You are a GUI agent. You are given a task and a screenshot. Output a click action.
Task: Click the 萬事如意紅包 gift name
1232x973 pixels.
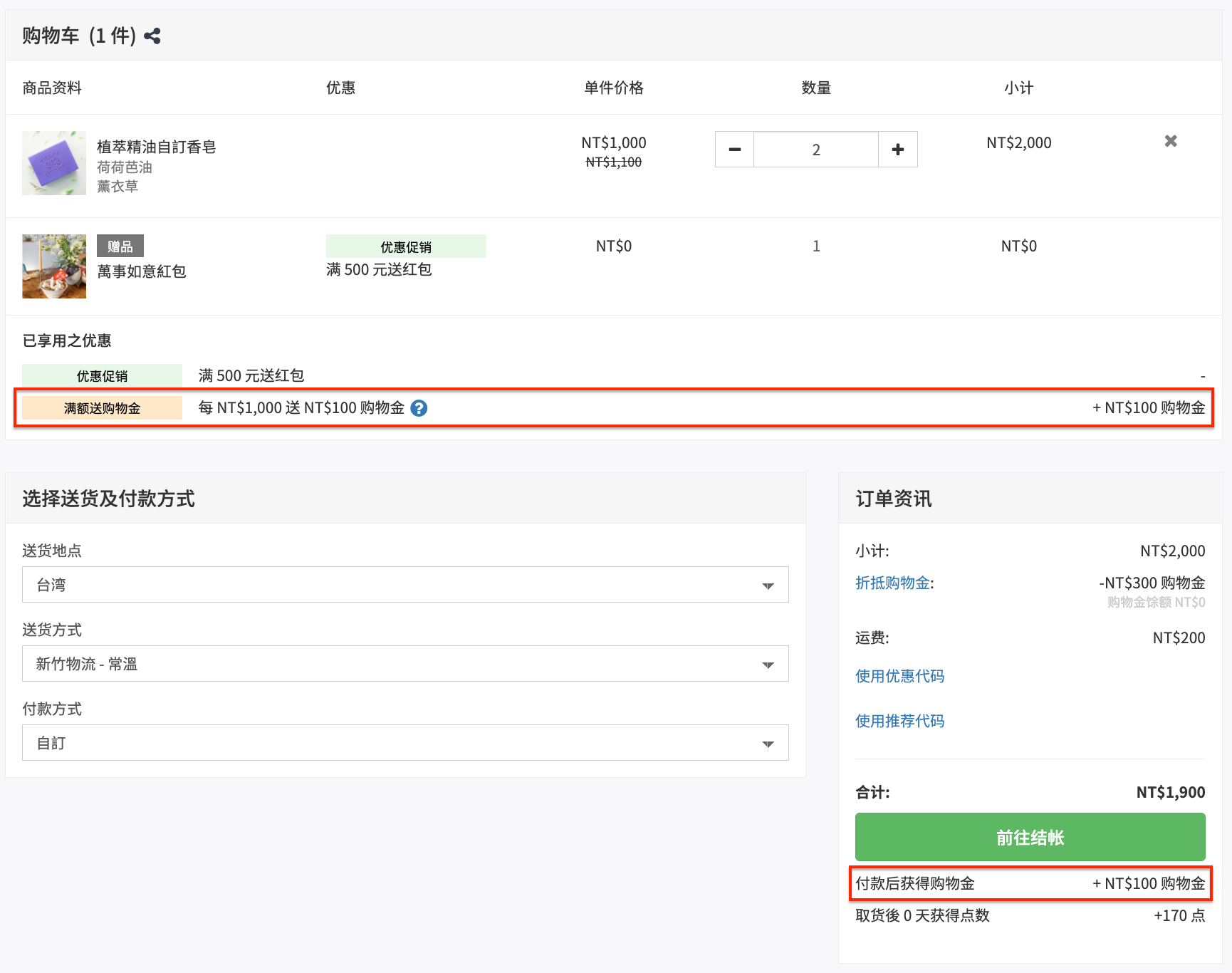pos(142,271)
